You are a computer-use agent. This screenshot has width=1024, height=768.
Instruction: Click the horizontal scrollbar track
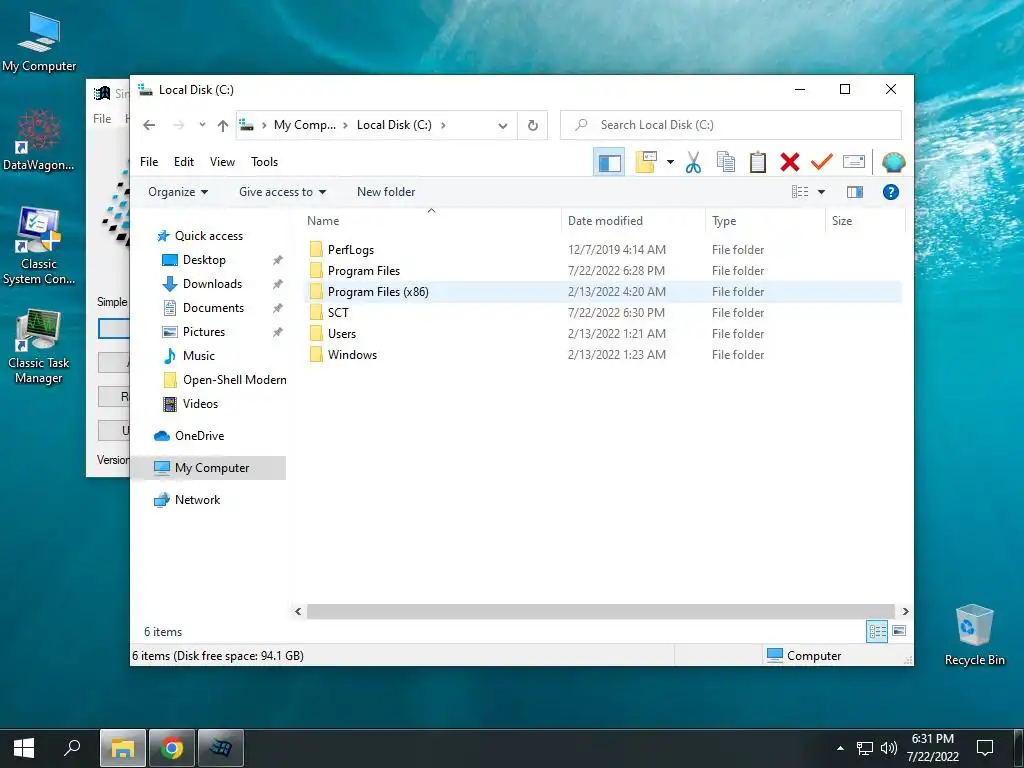tap(600, 611)
